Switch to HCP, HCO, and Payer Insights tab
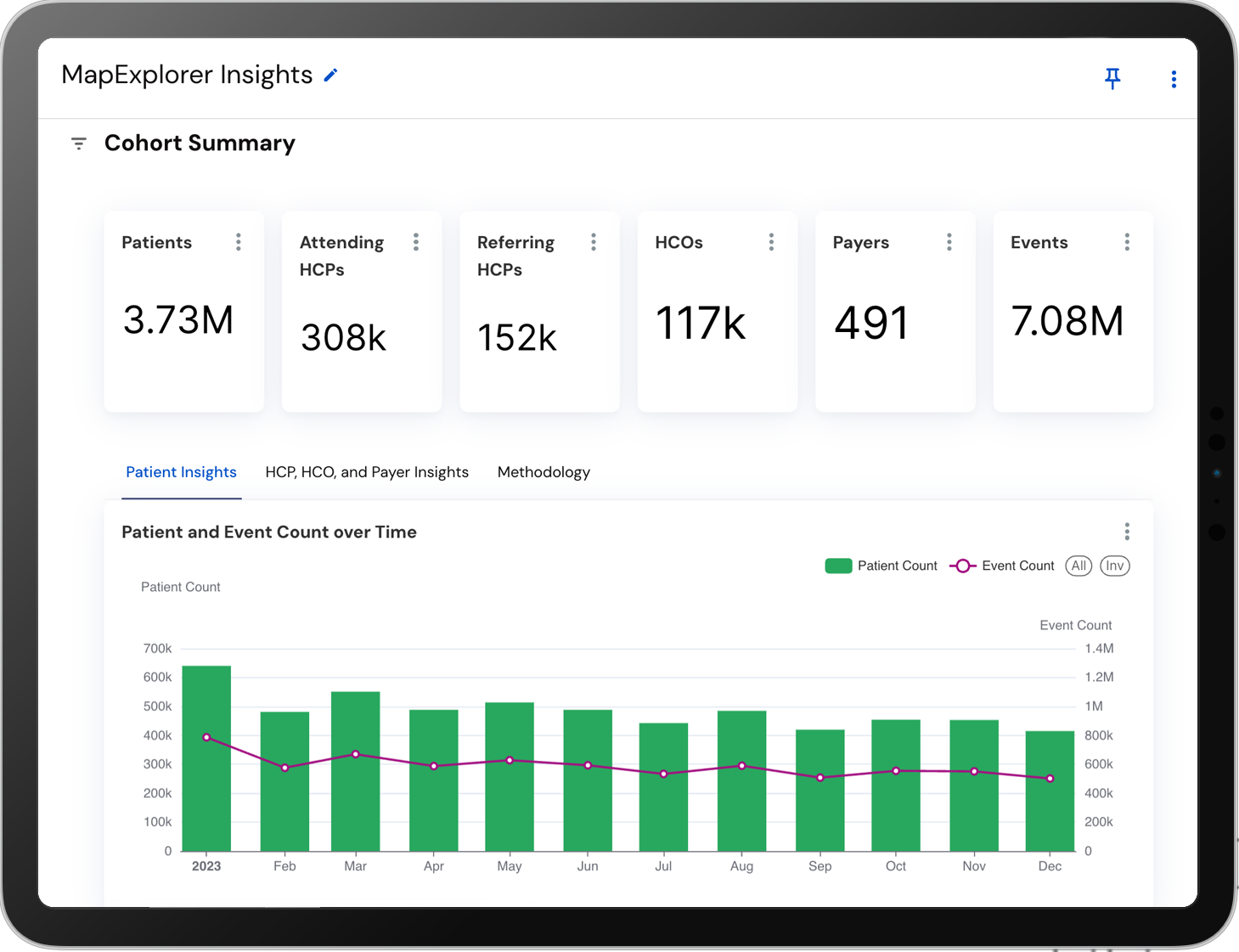This screenshot has height=952, width=1239. [x=367, y=472]
